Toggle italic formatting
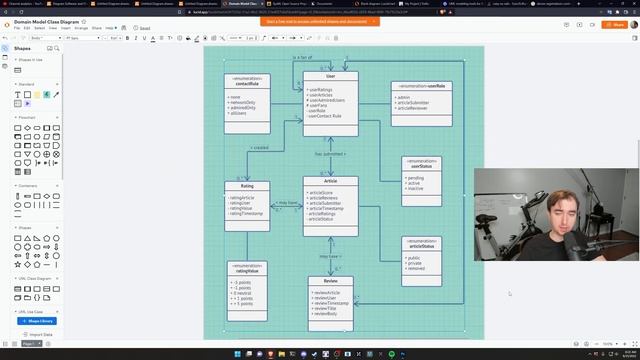The image size is (640, 360). (x=136, y=38)
